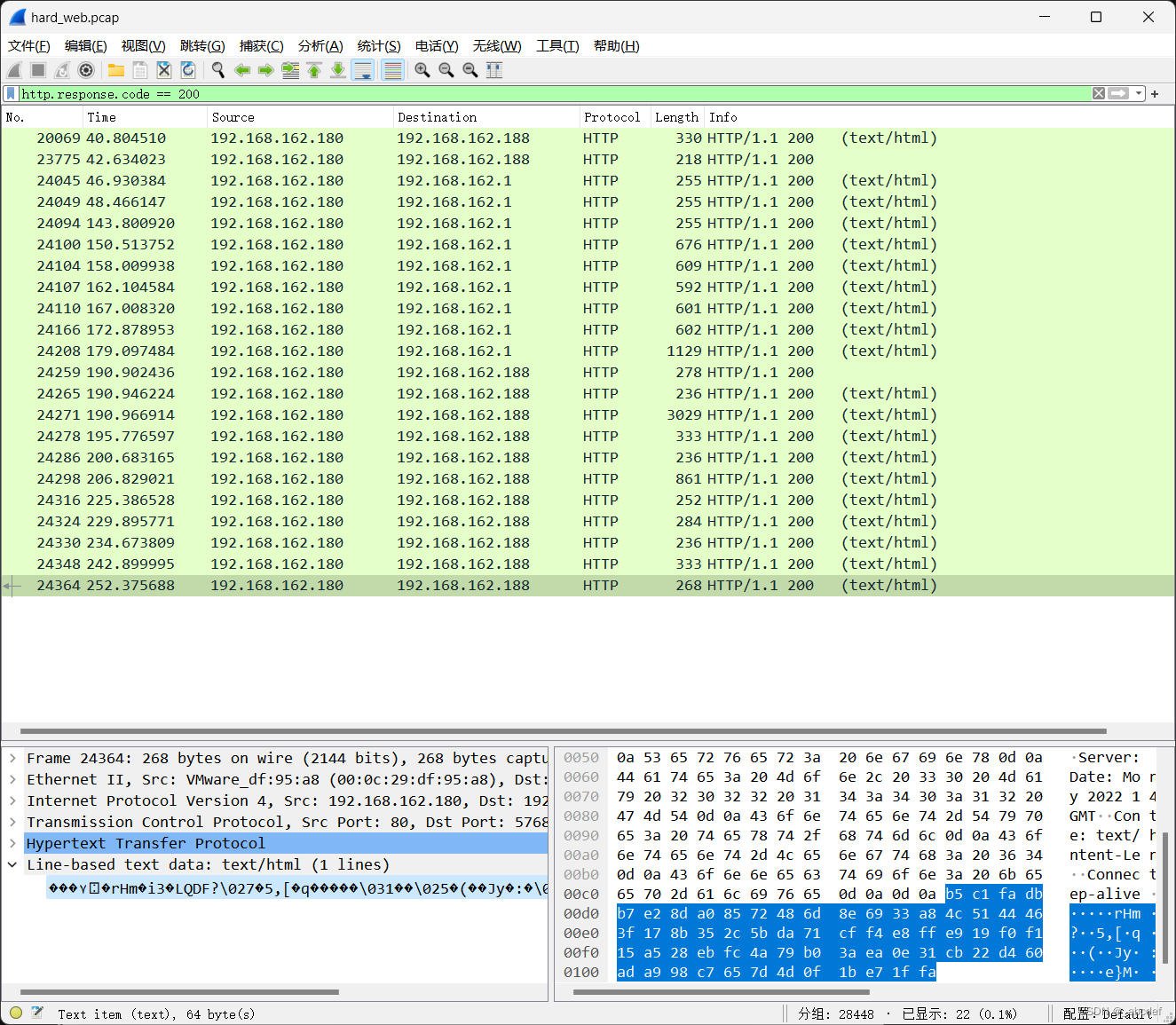Reset text to normal size icon
The image size is (1176, 1025).
tap(470, 70)
